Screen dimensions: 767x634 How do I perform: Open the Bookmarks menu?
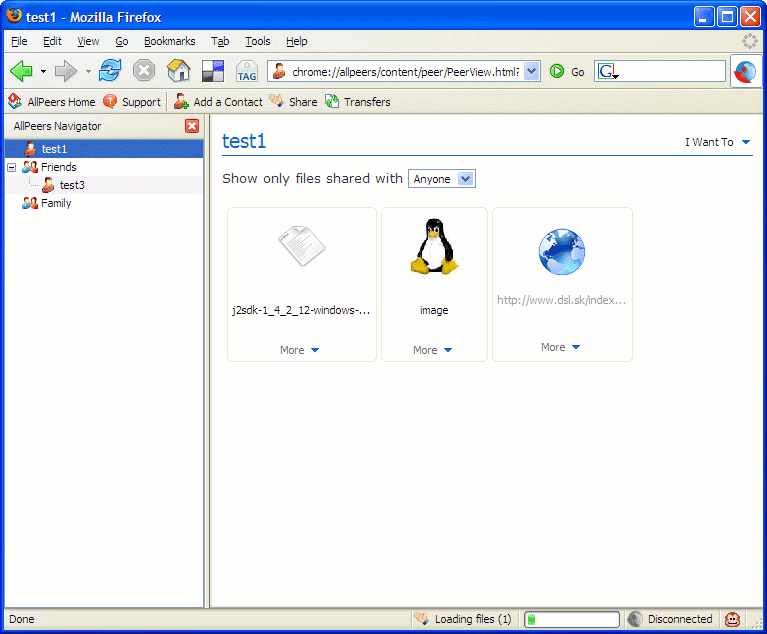(x=169, y=41)
